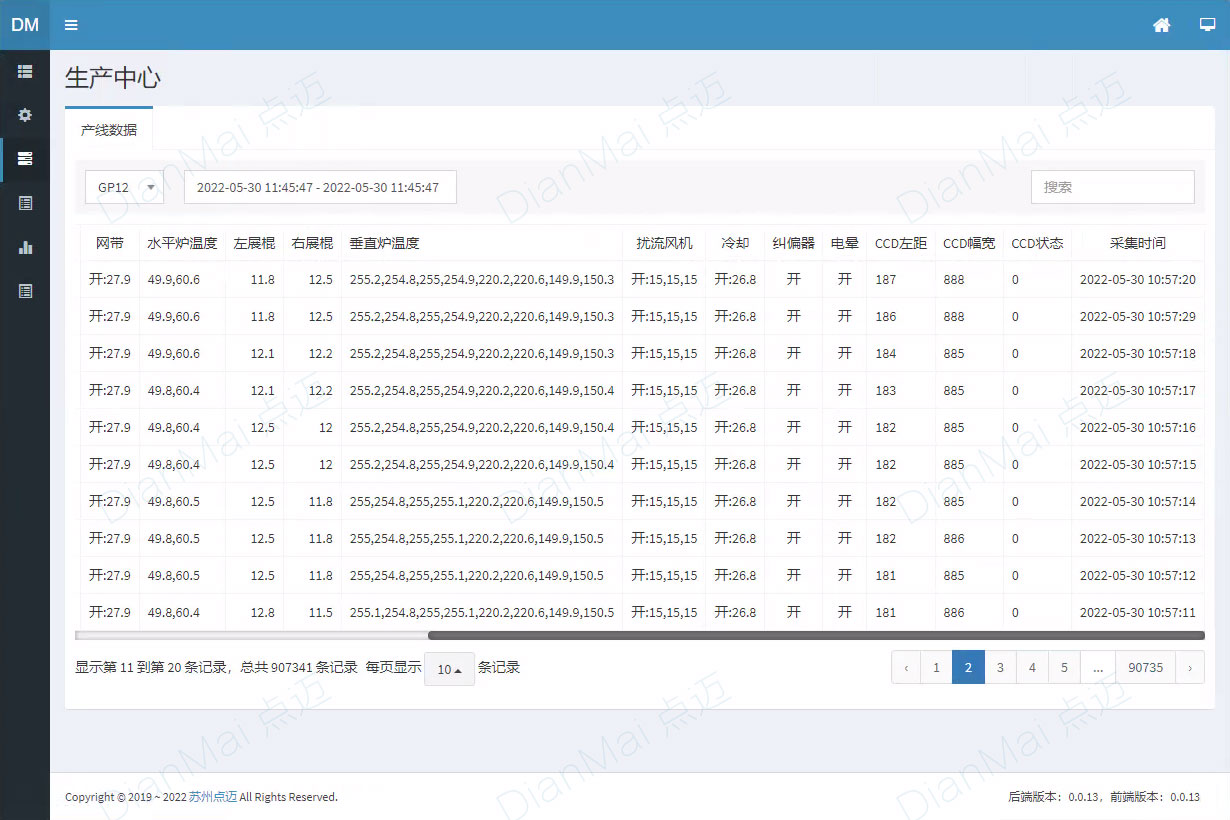Select the server icon in sidebar

click(x=25, y=159)
